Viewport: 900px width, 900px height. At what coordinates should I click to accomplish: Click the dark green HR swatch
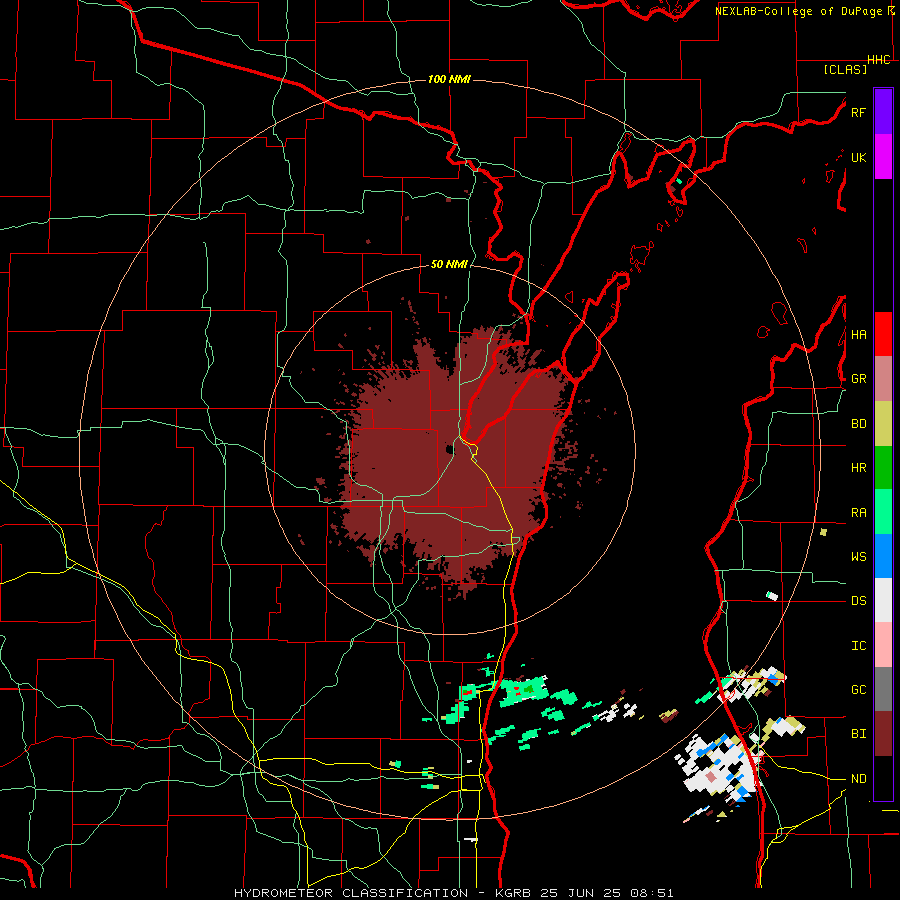point(883,468)
